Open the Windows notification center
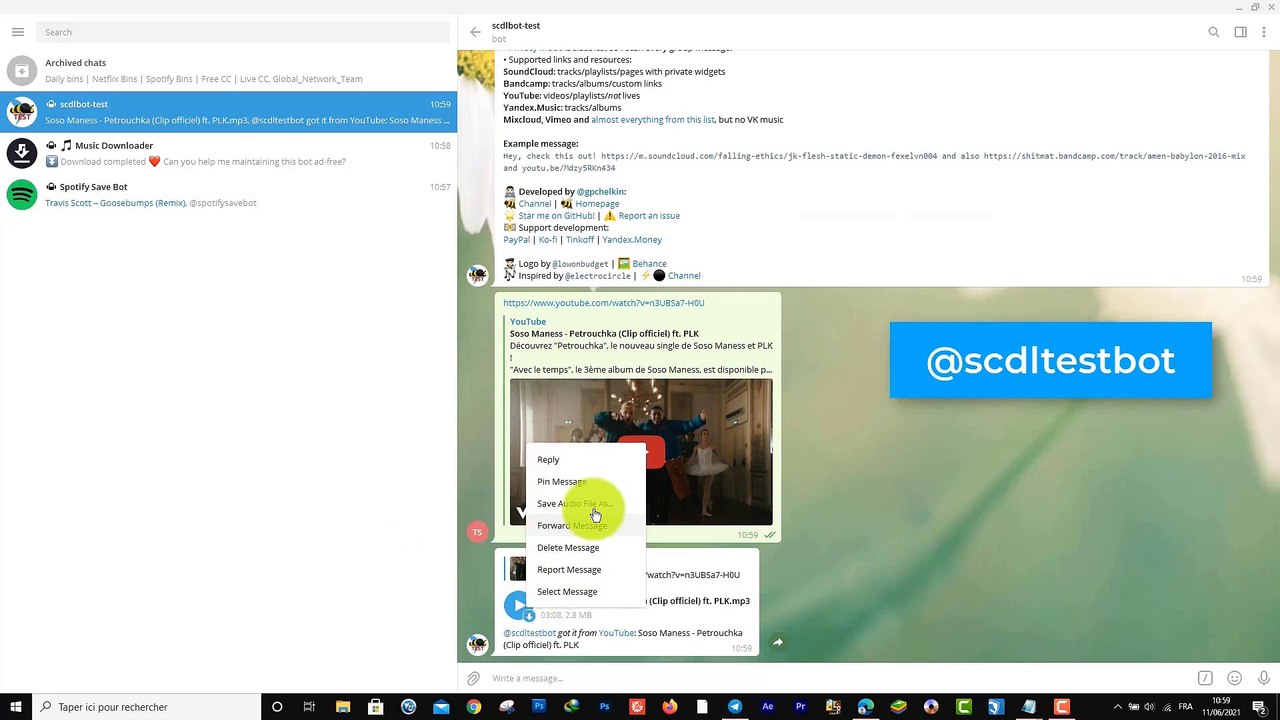 (x=1260, y=707)
